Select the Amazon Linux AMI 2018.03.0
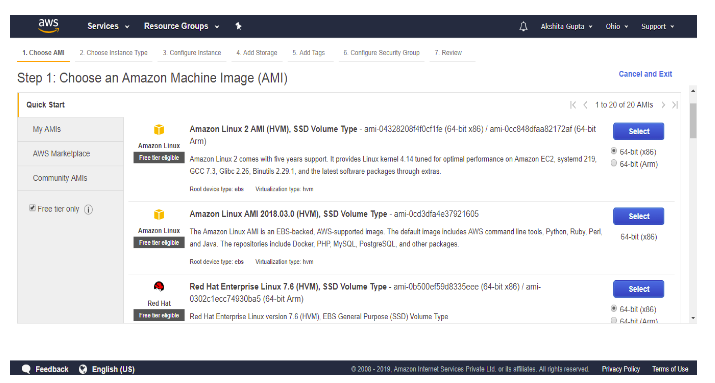The image size is (715, 383). coord(638,216)
